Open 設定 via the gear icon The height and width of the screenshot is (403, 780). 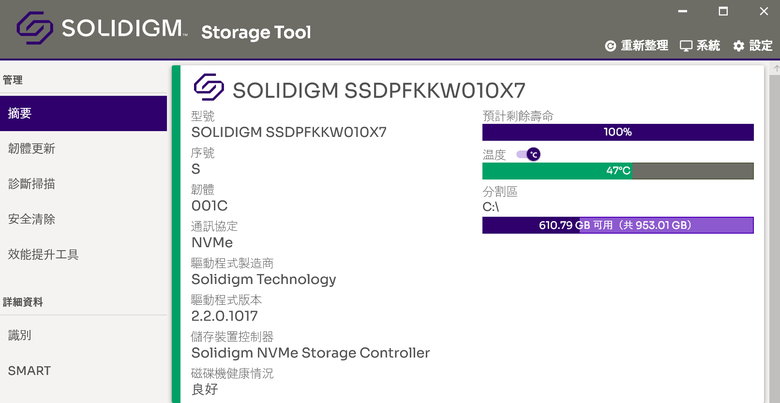click(739, 46)
